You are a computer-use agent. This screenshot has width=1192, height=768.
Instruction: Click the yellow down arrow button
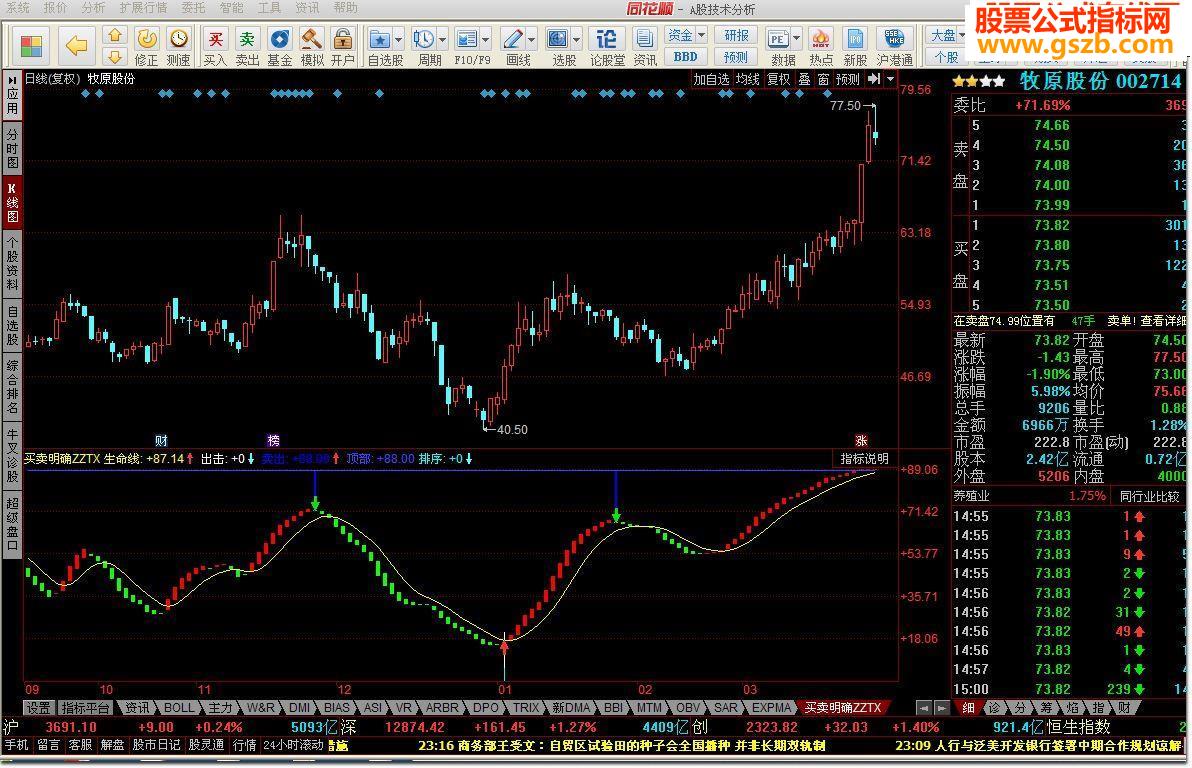pyautogui.click(x=114, y=56)
